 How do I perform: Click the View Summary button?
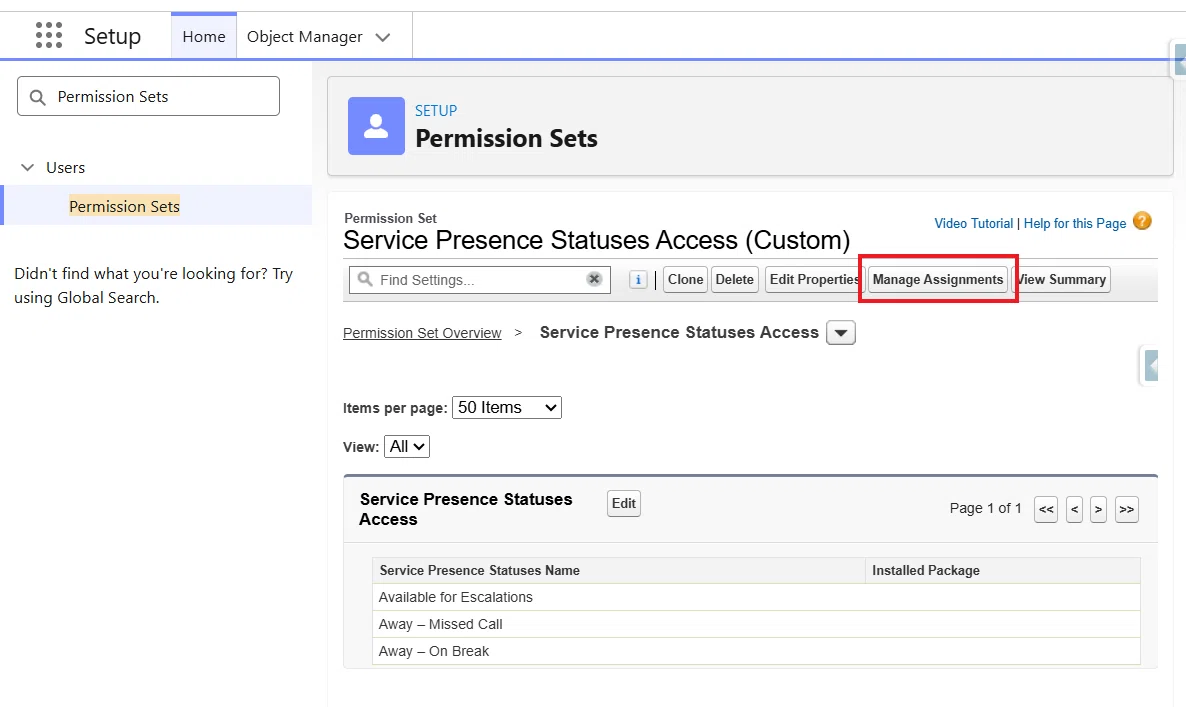point(1061,279)
